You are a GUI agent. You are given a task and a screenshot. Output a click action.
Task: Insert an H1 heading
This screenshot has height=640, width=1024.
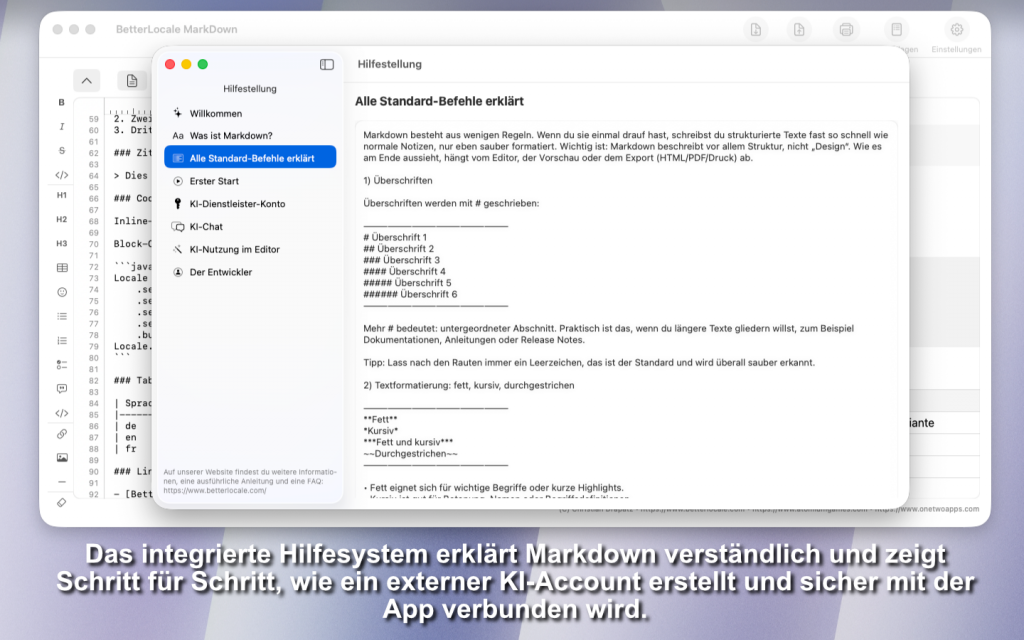pyautogui.click(x=61, y=195)
